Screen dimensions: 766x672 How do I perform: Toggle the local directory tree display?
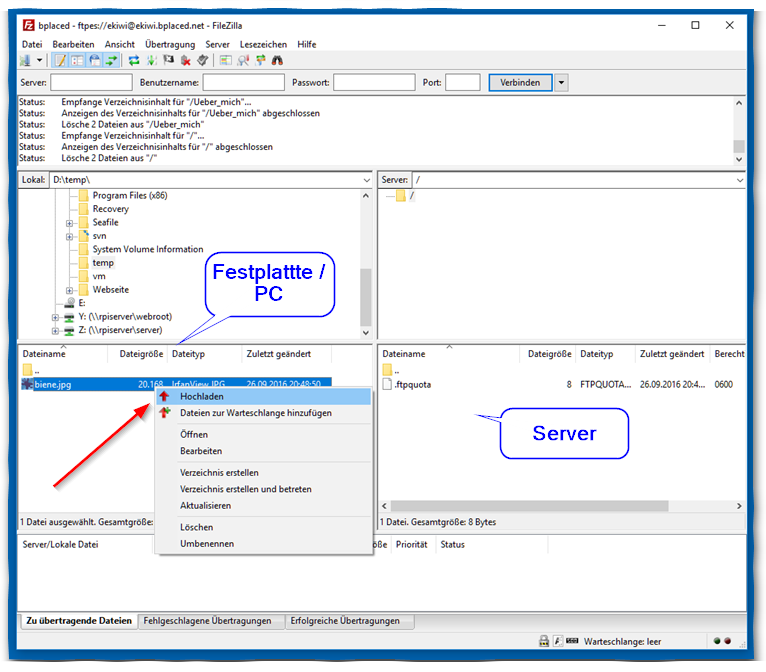point(77,61)
